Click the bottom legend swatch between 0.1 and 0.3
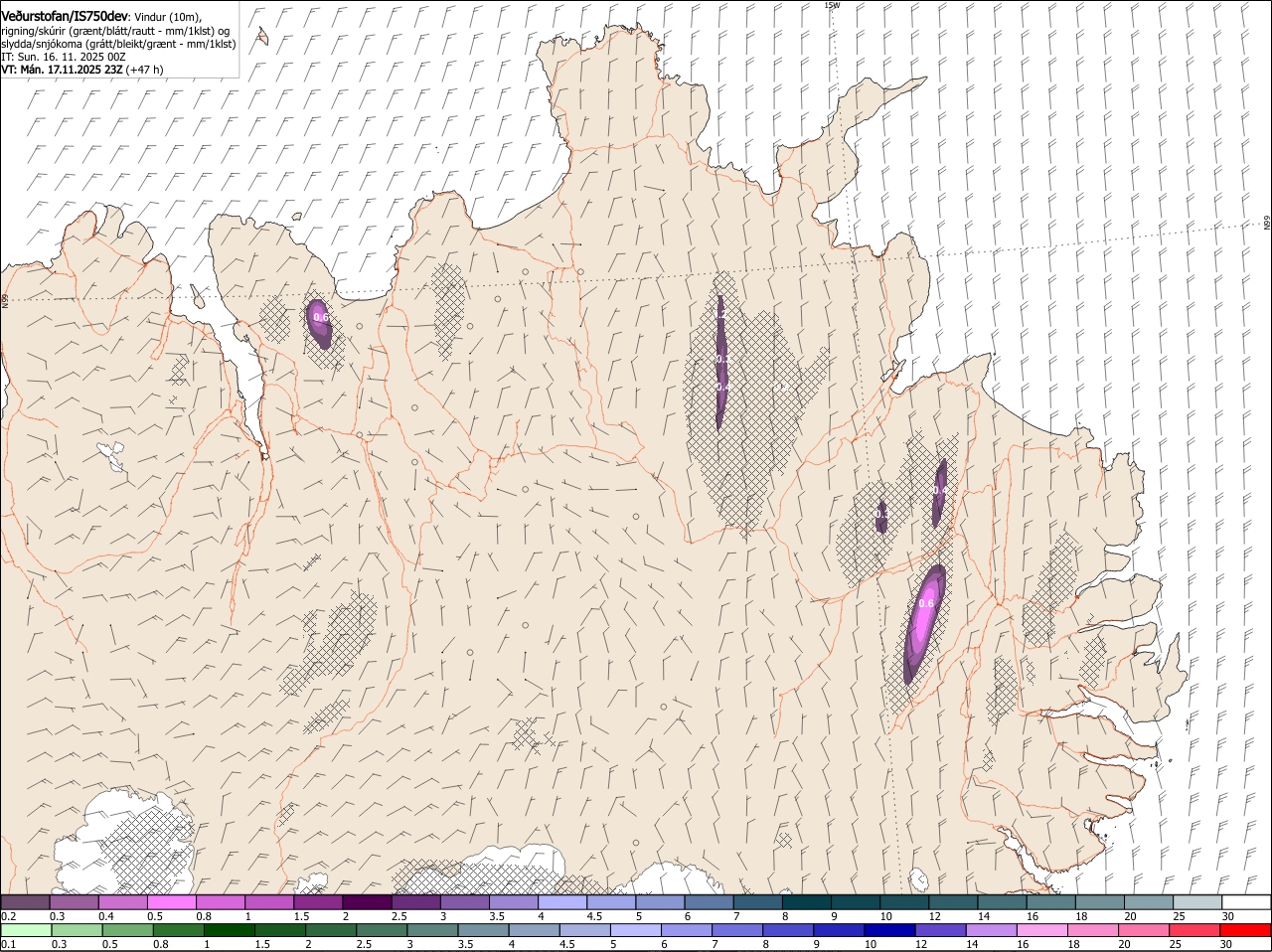 click(26, 930)
